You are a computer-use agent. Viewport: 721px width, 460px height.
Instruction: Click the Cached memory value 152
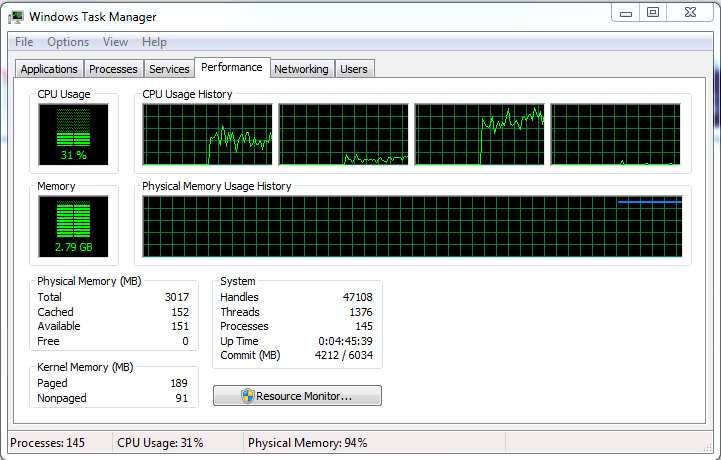click(x=180, y=312)
